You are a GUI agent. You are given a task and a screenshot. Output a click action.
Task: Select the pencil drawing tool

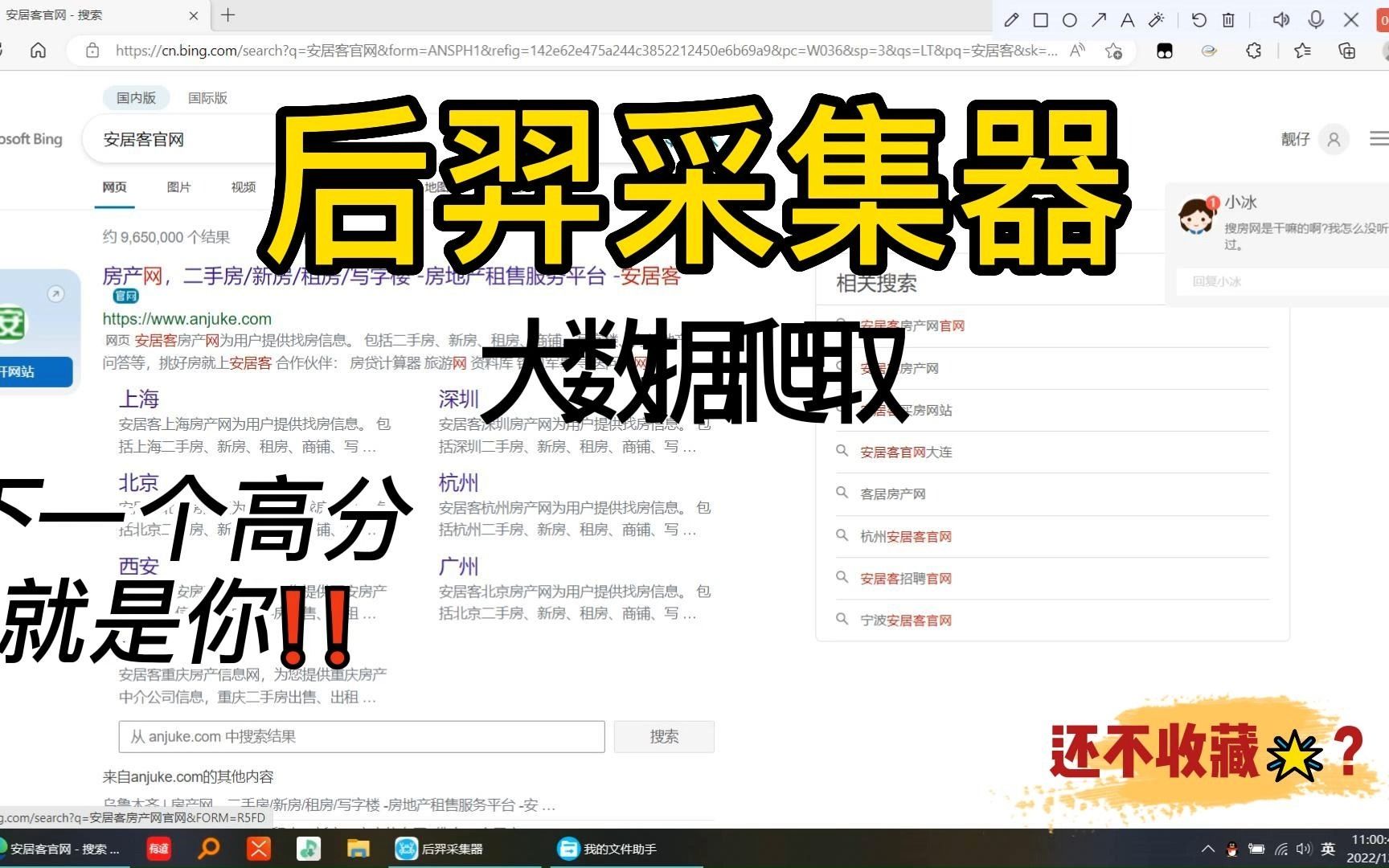pyautogui.click(x=1011, y=20)
